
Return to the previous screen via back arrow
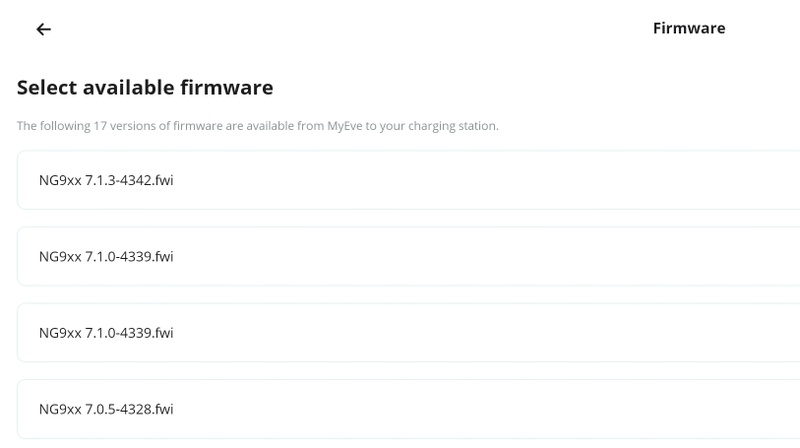(x=43, y=29)
